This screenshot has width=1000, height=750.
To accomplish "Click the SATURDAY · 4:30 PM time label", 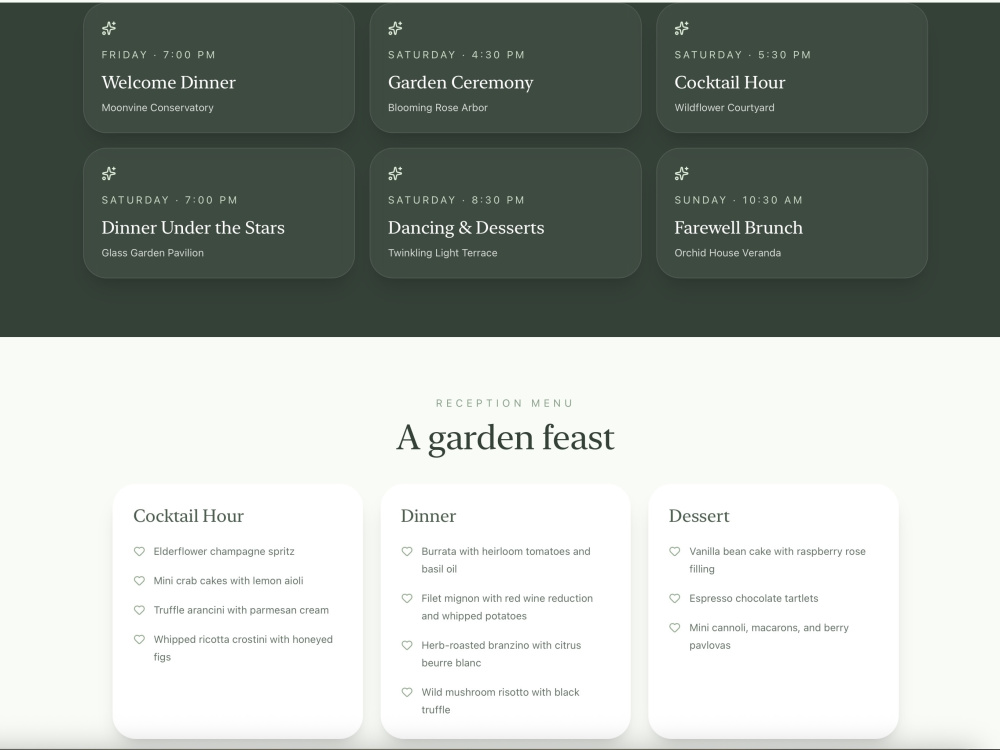I will coord(457,55).
